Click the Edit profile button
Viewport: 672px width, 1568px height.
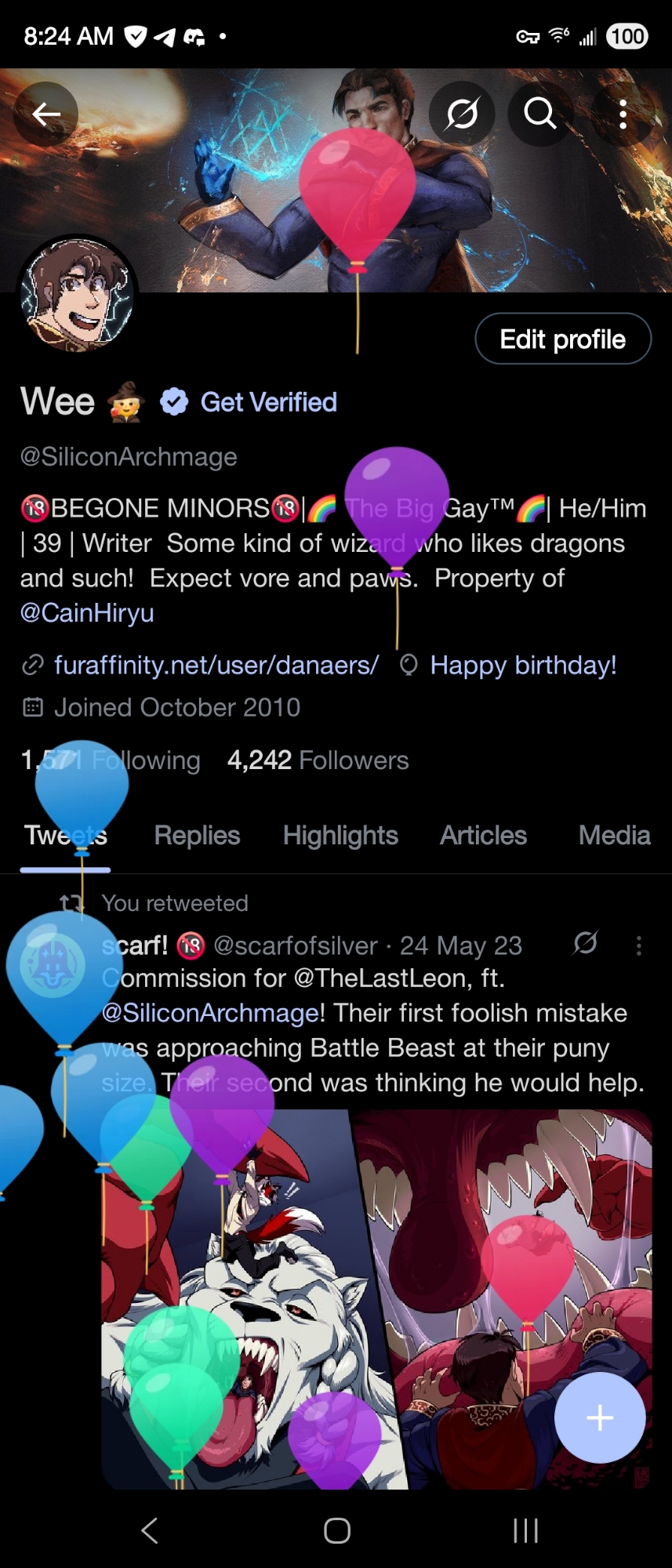[x=563, y=339]
